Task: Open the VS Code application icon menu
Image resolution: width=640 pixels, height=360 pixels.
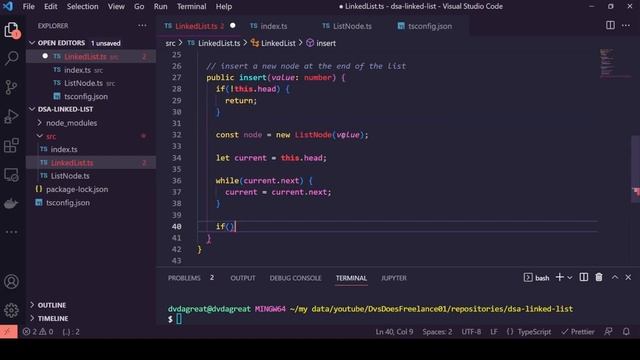Action: click(8, 7)
